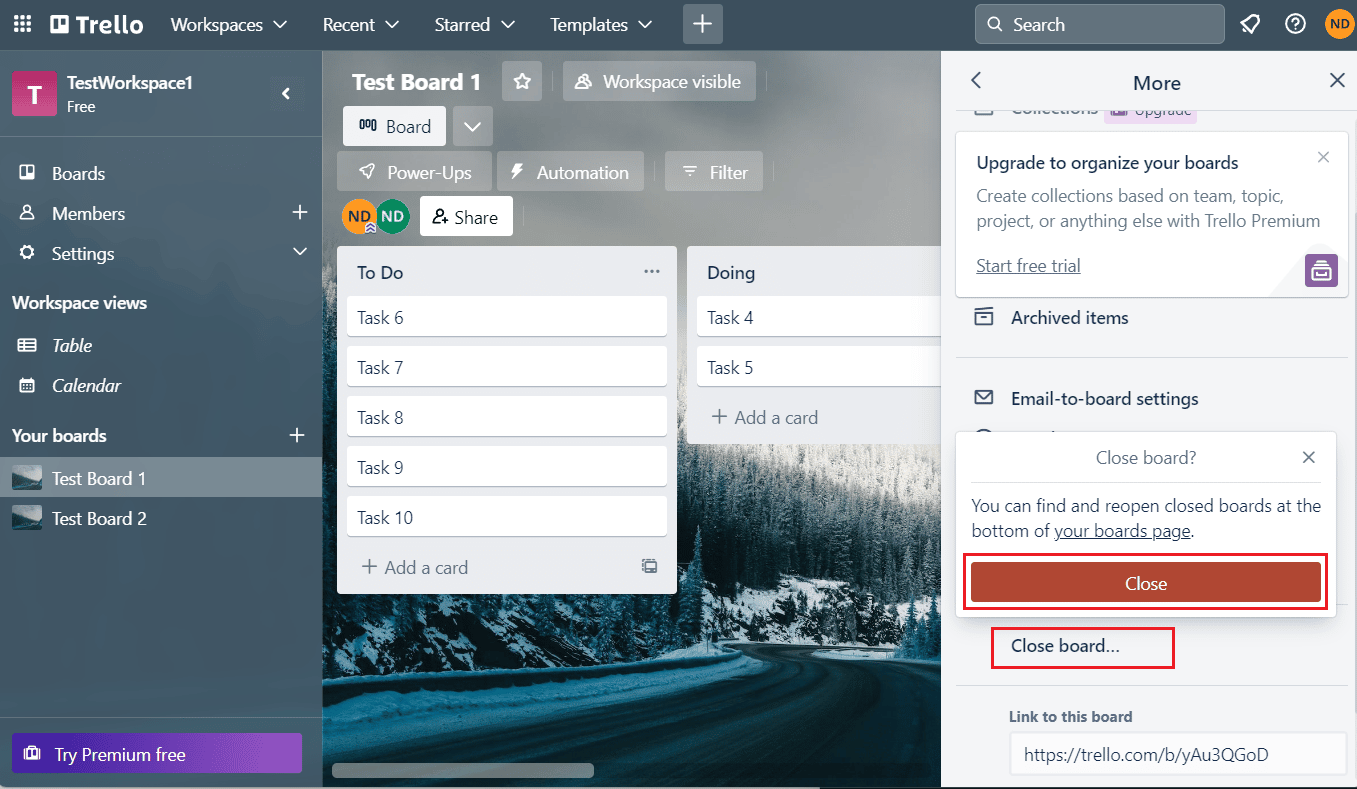Click the orange ND member avatar

pyautogui.click(x=358, y=216)
